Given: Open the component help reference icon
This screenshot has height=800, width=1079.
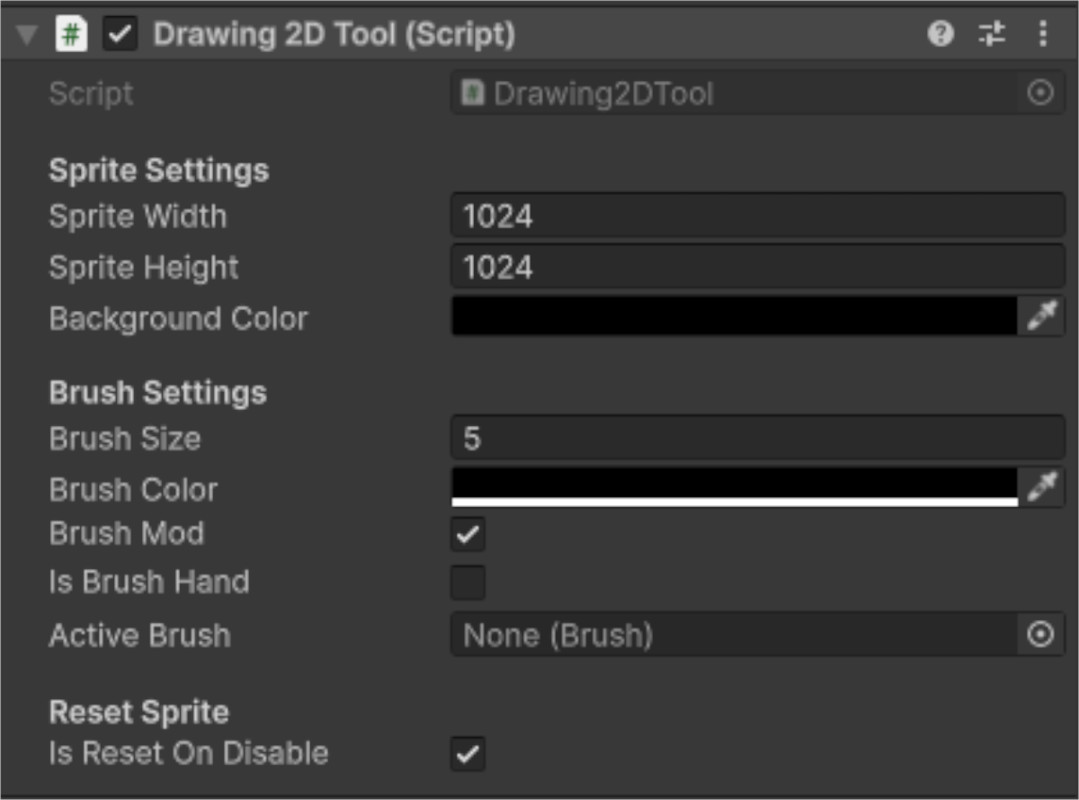Looking at the screenshot, I should pyautogui.click(x=940, y=35).
